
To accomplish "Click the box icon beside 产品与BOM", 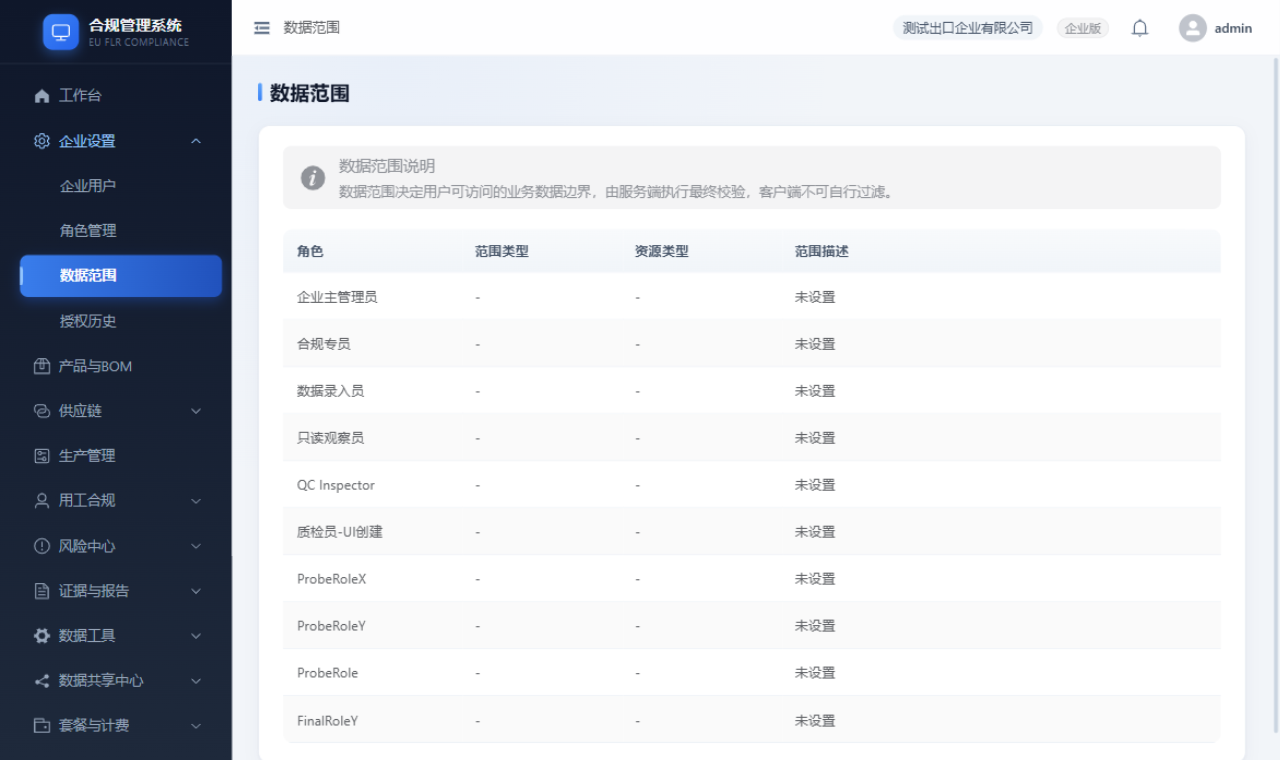I will [42, 366].
